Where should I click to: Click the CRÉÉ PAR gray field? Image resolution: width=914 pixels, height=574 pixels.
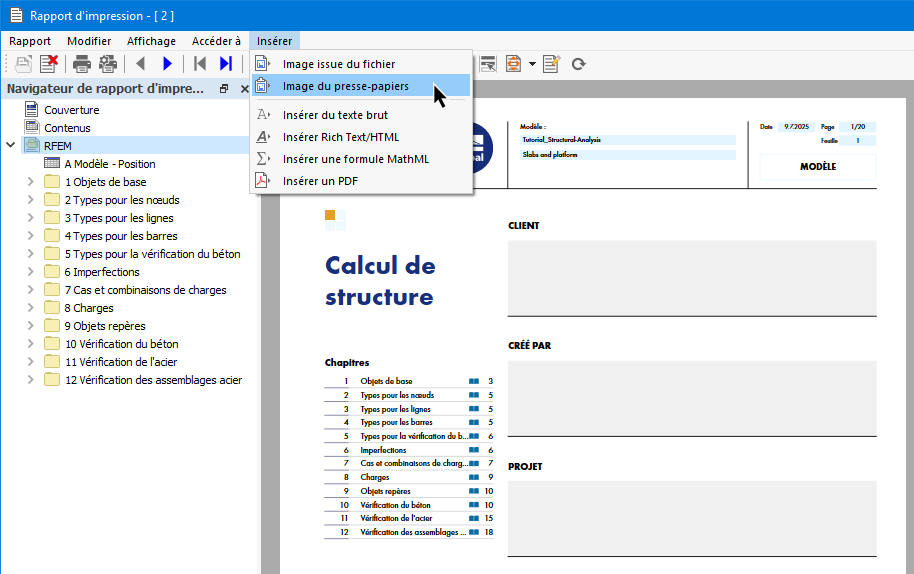pos(692,398)
